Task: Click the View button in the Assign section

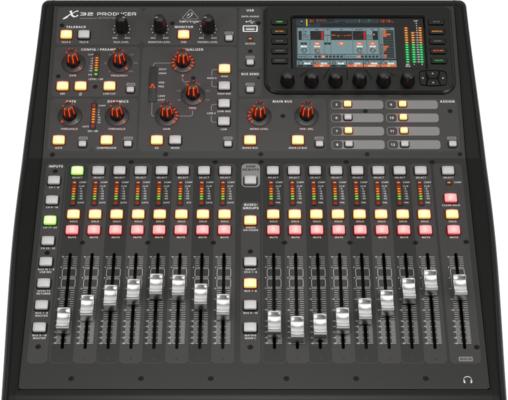Action: [452, 144]
